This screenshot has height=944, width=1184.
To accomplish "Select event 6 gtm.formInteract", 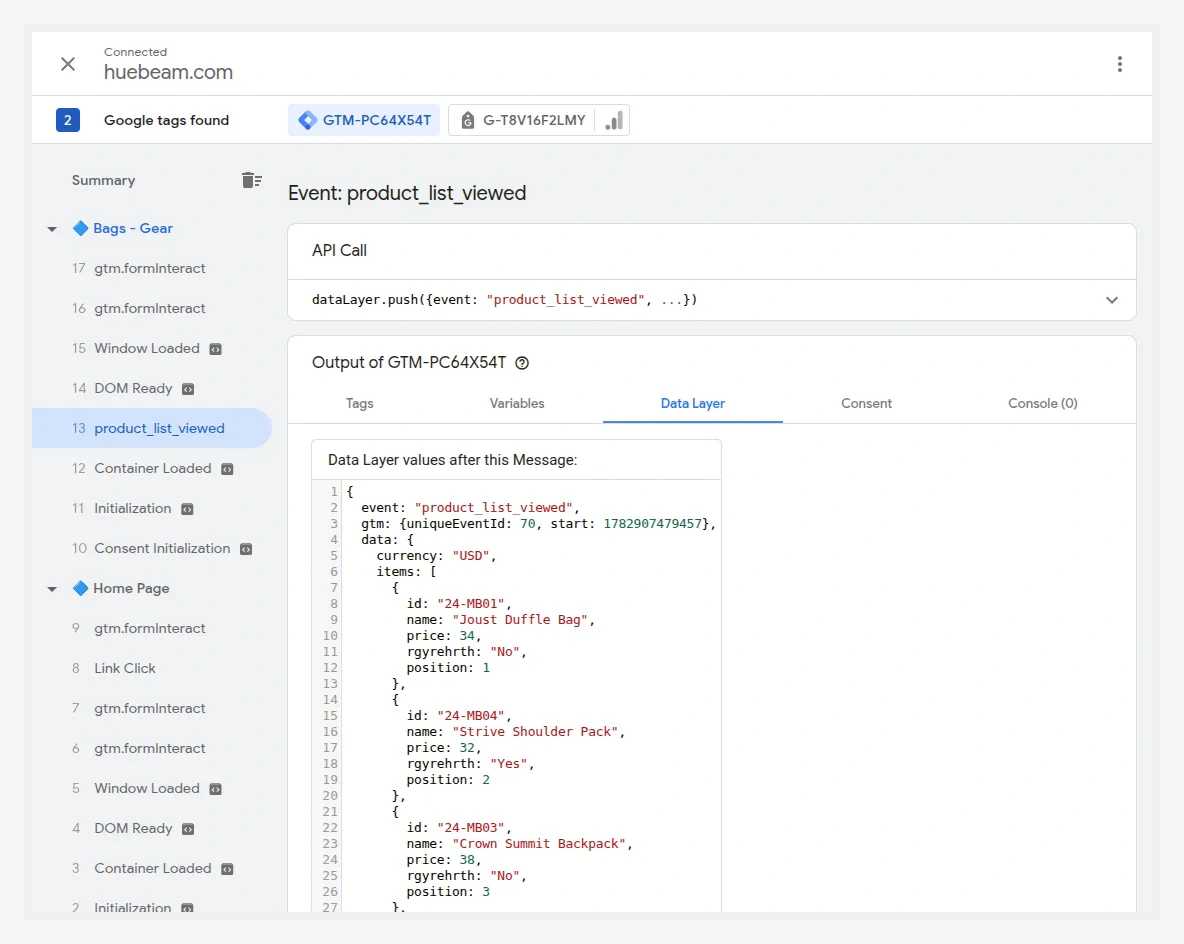I will [x=151, y=748].
